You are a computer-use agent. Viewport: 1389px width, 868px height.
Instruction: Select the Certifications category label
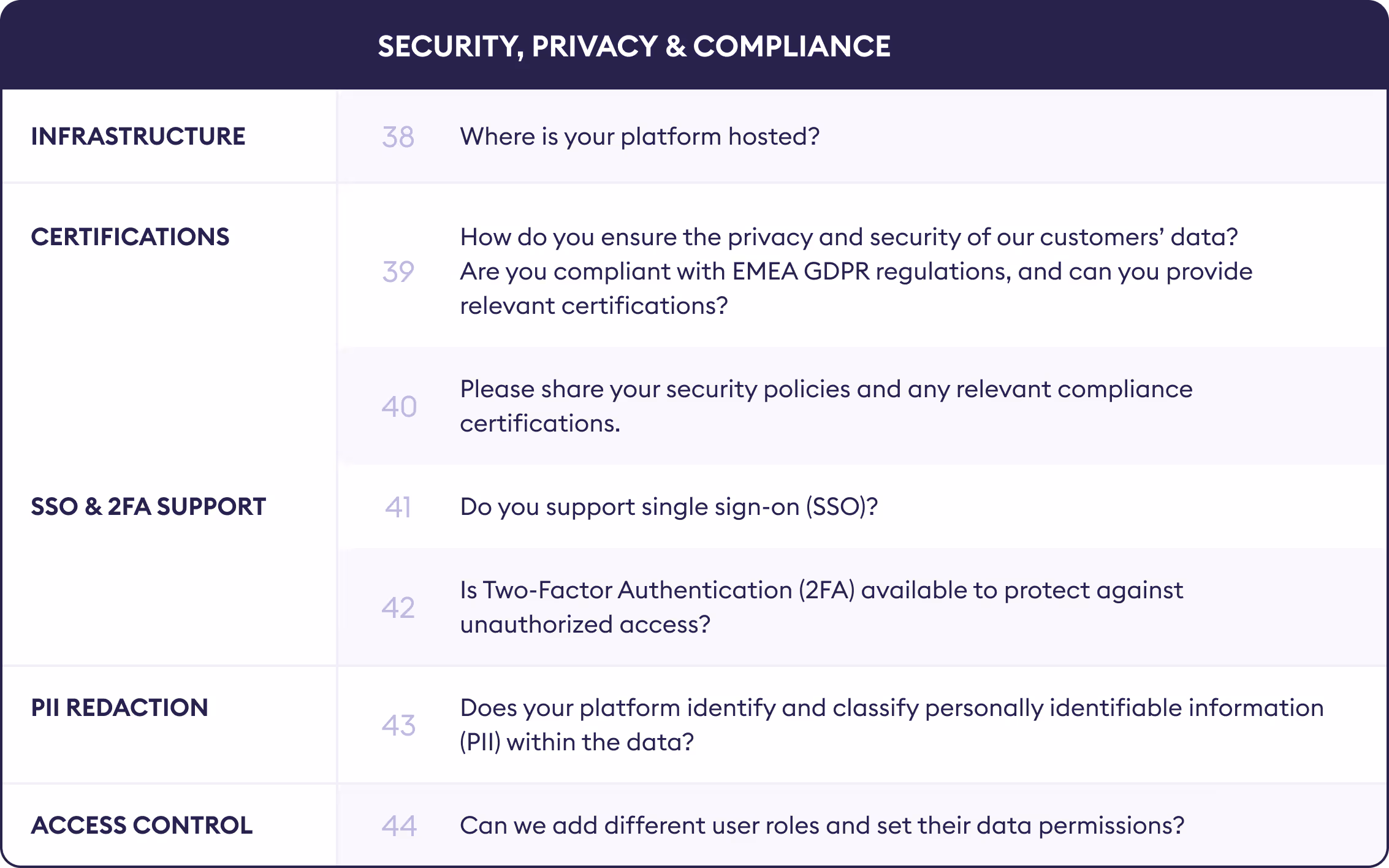coord(130,237)
